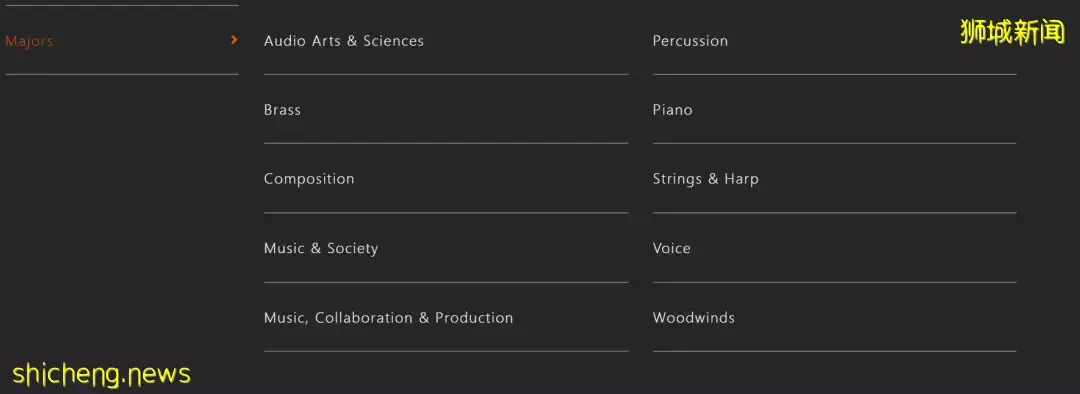Click the orange chevron beside Majors

pyautogui.click(x=234, y=40)
